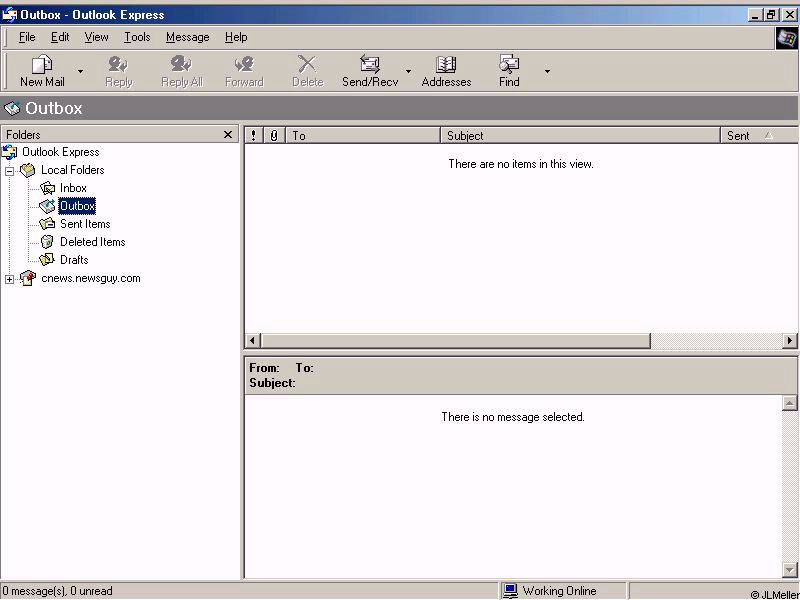Viewport: 800px width, 600px height.
Task: Sort by the priority column header
Action: (x=254, y=136)
